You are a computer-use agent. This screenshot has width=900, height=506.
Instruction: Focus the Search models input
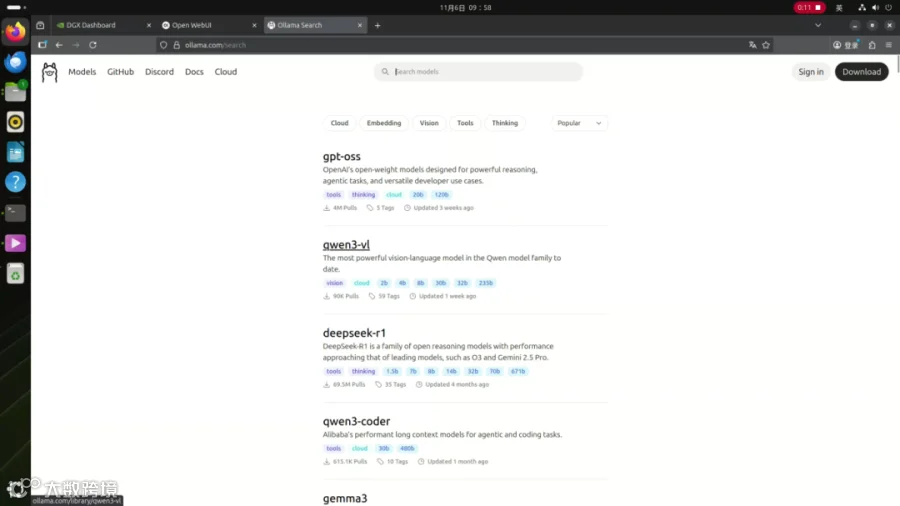click(478, 72)
